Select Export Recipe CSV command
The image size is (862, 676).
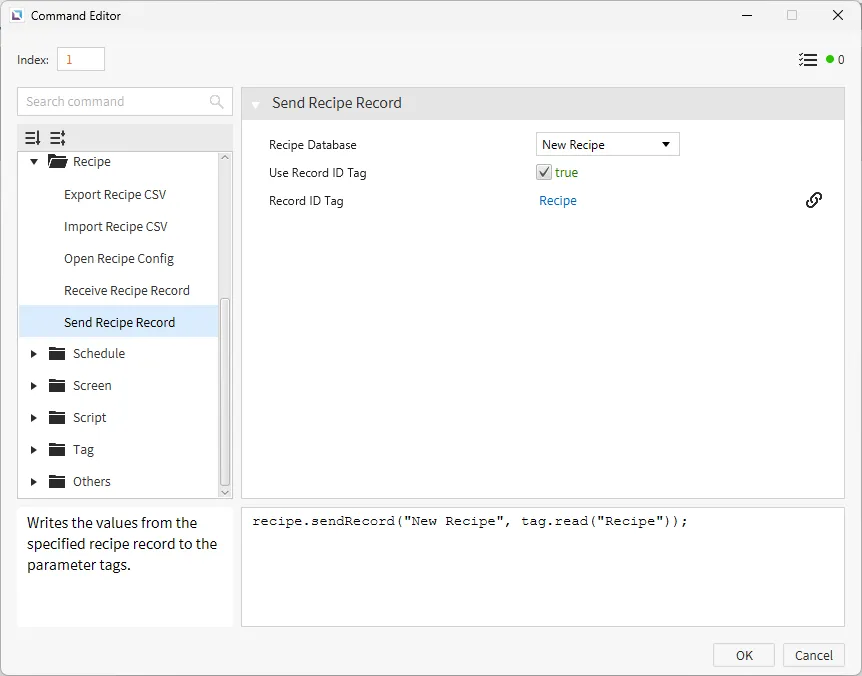(x=115, y=195)
